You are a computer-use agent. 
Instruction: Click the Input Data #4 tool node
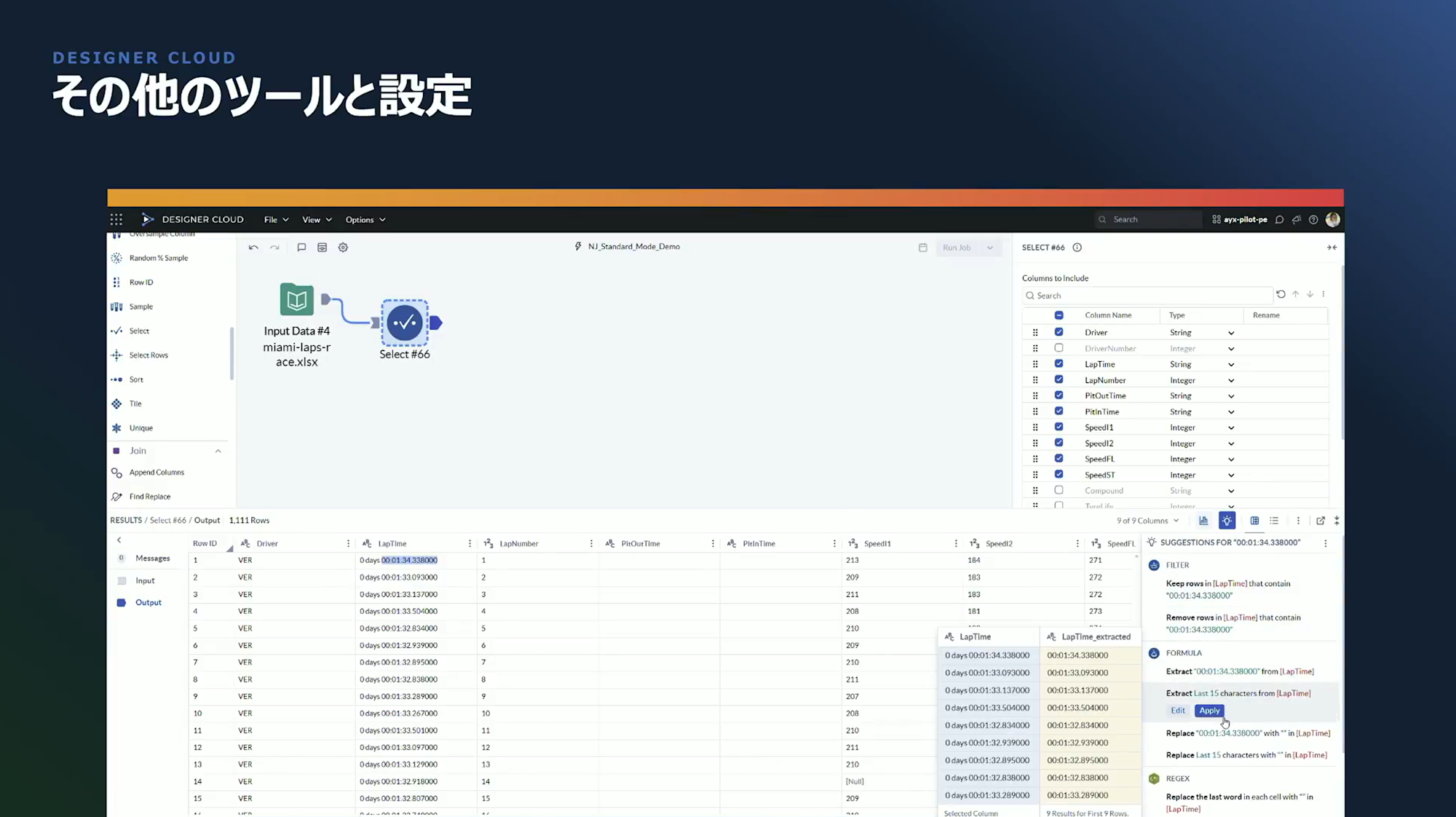pos(296,299)
